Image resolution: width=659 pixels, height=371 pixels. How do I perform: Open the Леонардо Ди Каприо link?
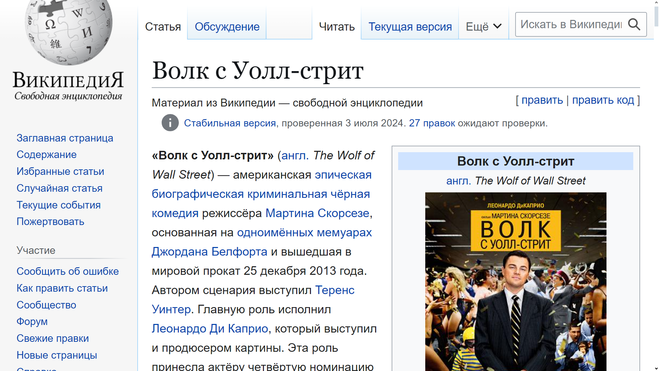click(210, 329)
